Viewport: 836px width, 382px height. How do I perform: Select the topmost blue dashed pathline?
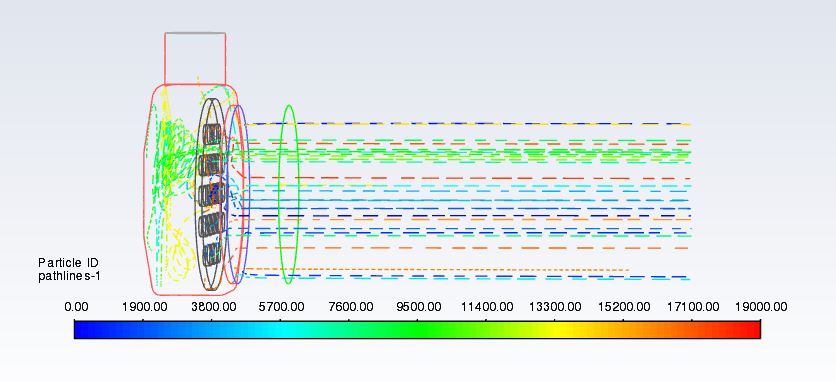point(469,124)
